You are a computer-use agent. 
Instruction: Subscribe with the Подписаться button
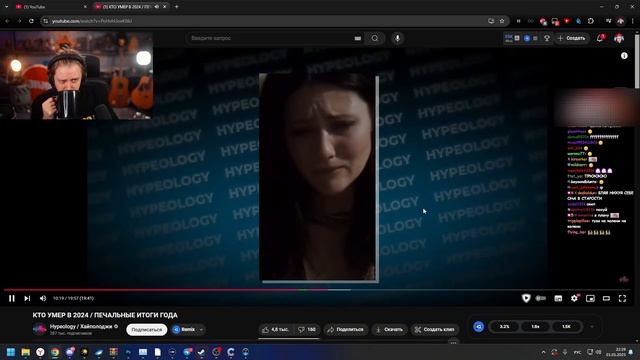147,329
